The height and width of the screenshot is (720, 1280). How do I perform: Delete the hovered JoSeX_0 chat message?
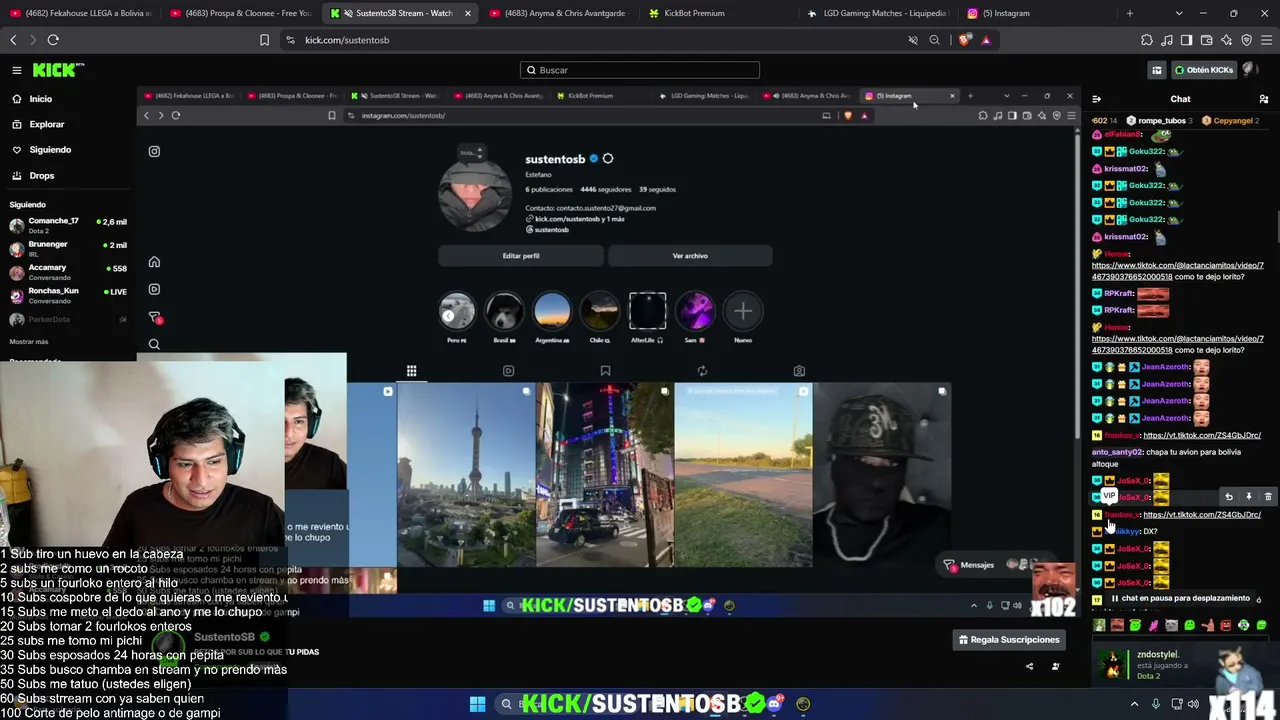tap(1268, 497)
